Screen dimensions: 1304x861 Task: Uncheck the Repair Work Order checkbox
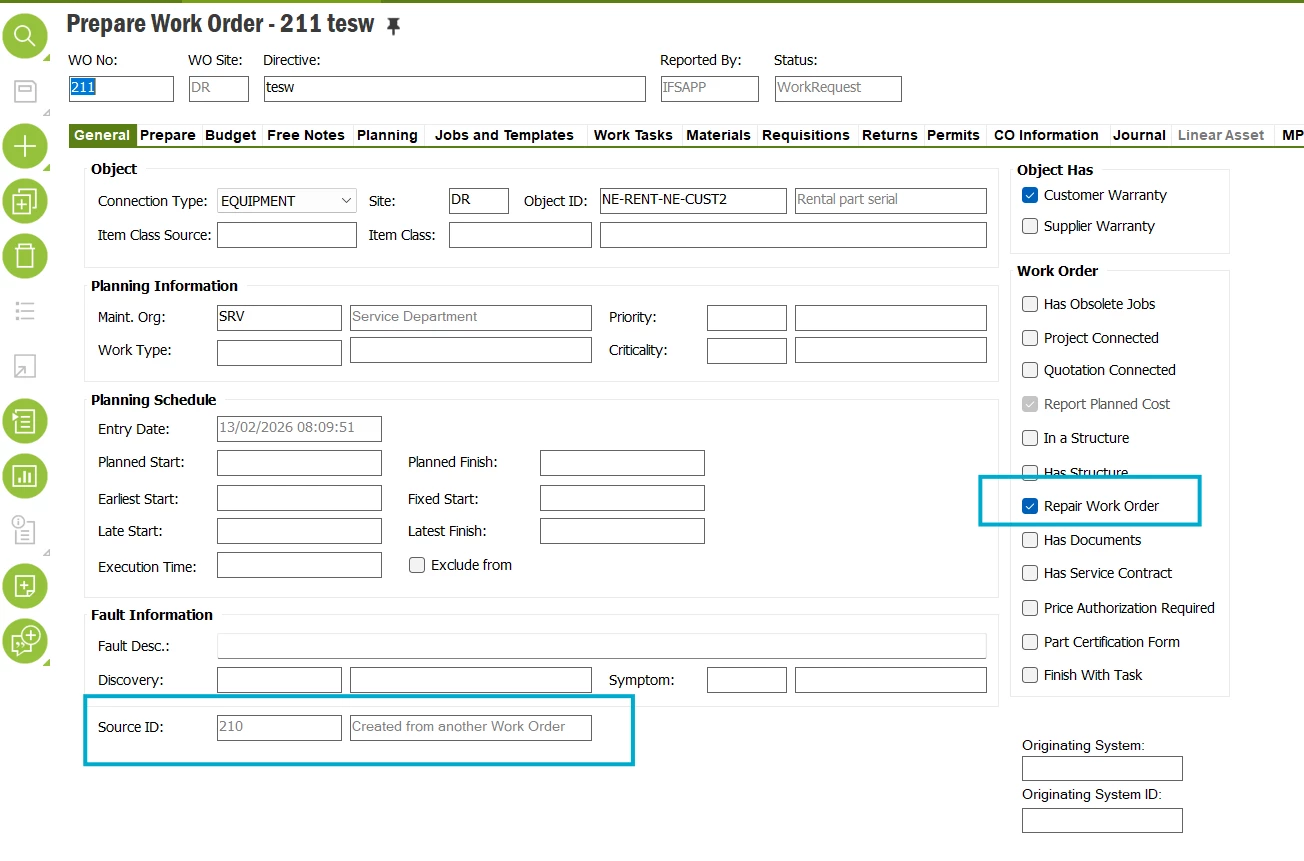(1030, 506)
